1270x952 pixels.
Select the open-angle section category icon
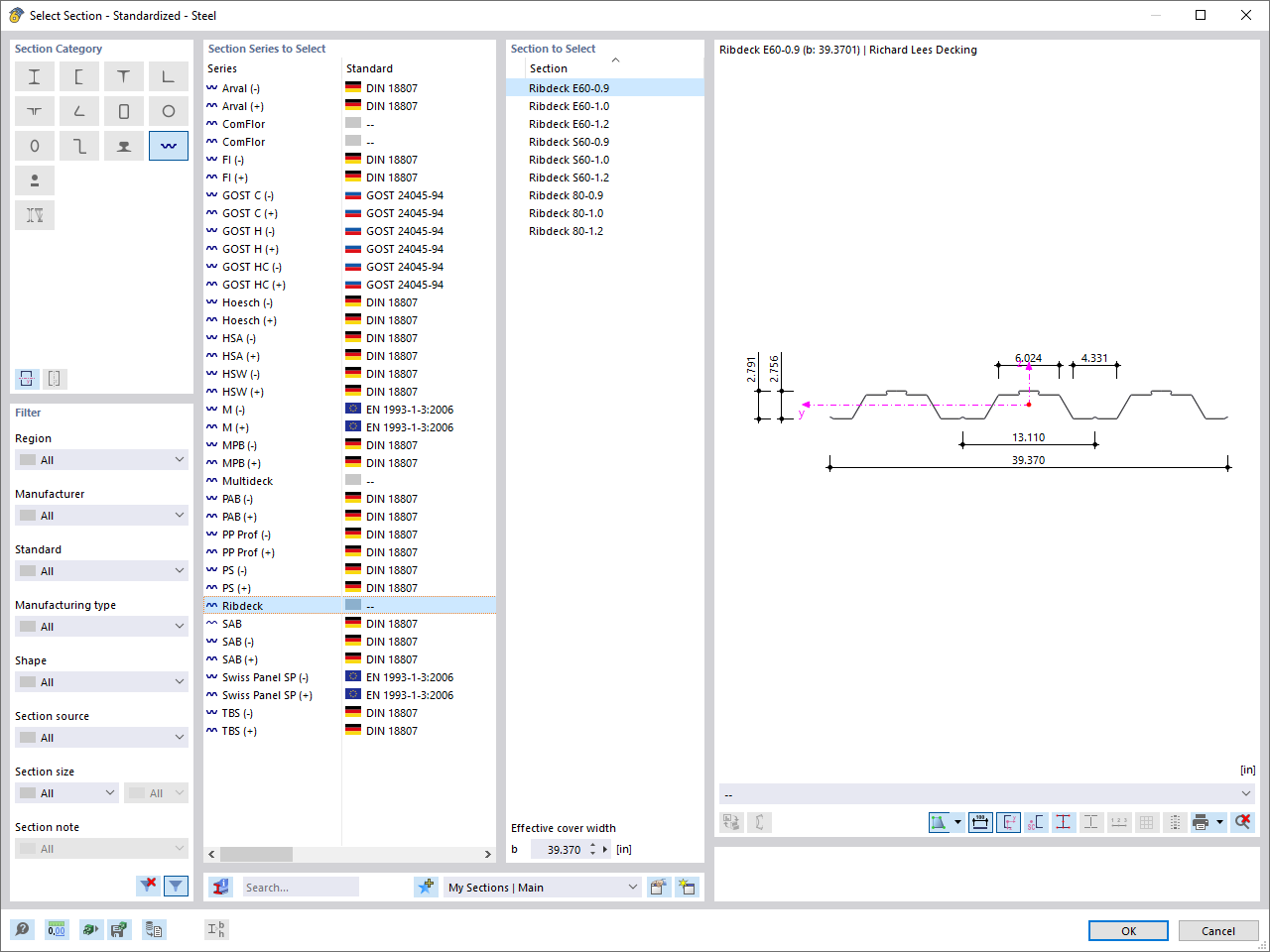[x=79, y=111]
